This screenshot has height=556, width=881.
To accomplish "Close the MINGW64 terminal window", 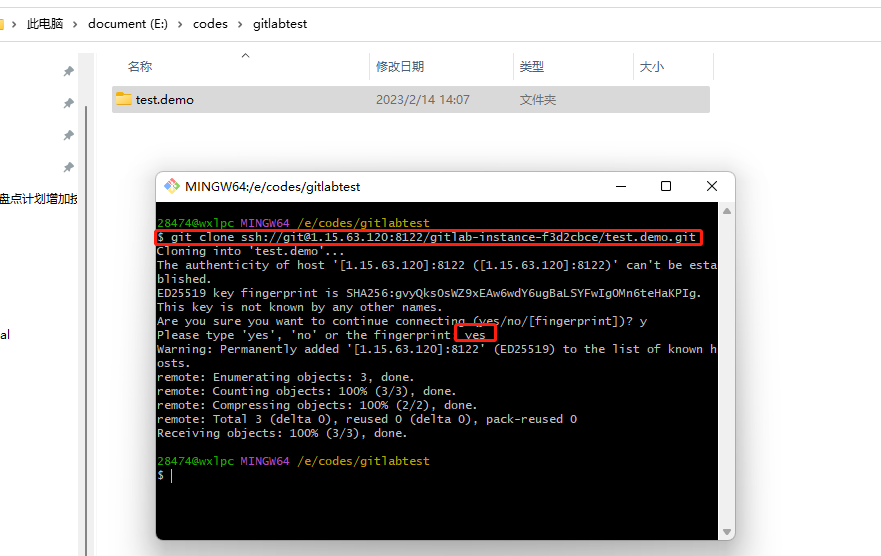I will 712,186.
